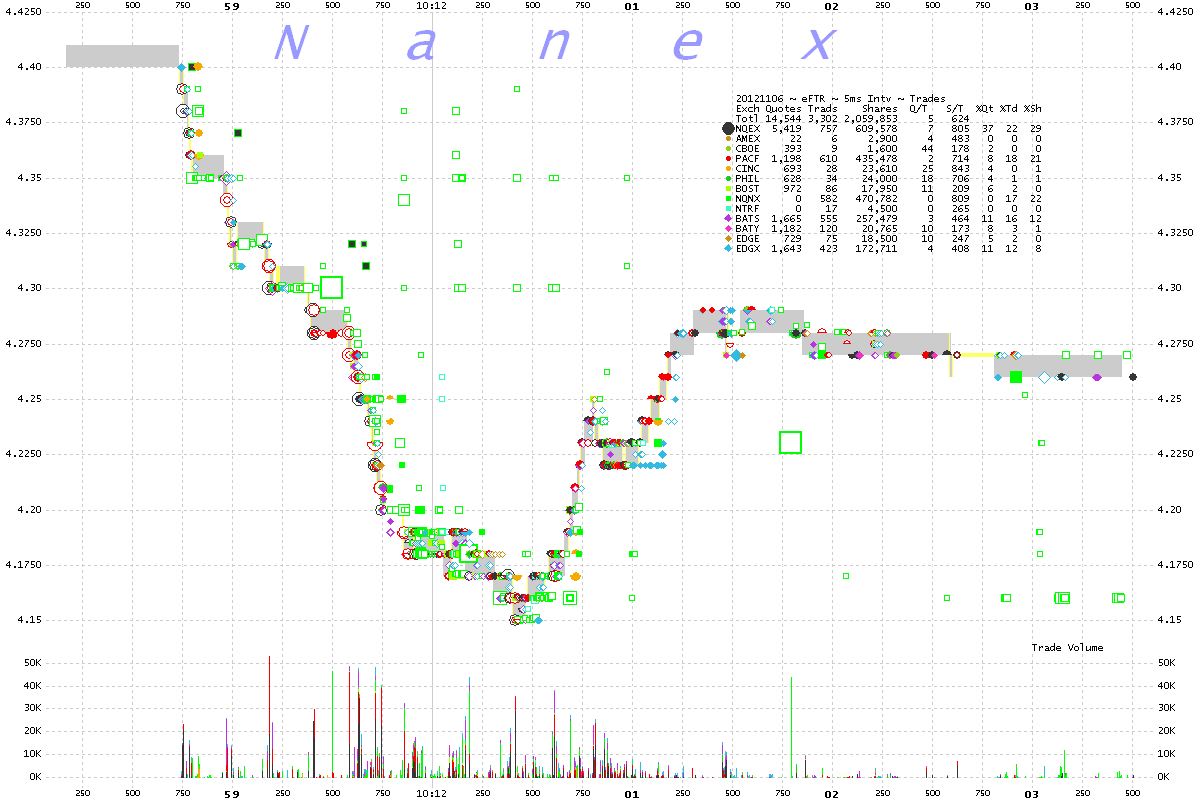This screenshot has height=800, width=1200.
Task: Click the lime square marker beside BOST
Action: click(728, 188)
